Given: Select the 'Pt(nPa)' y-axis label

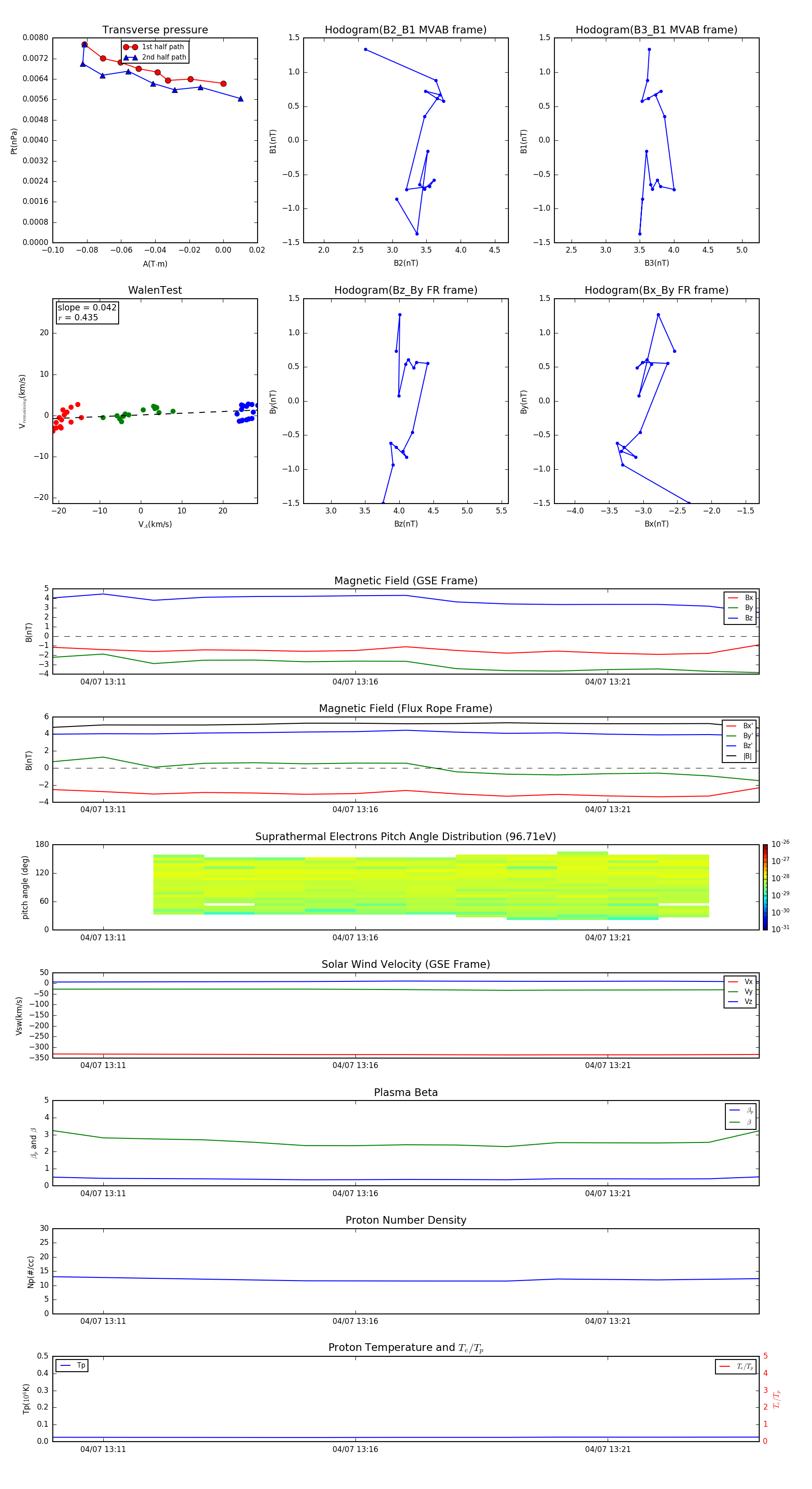Looking at the screenshot, I should pyautogui.click(x=14, y=140).
